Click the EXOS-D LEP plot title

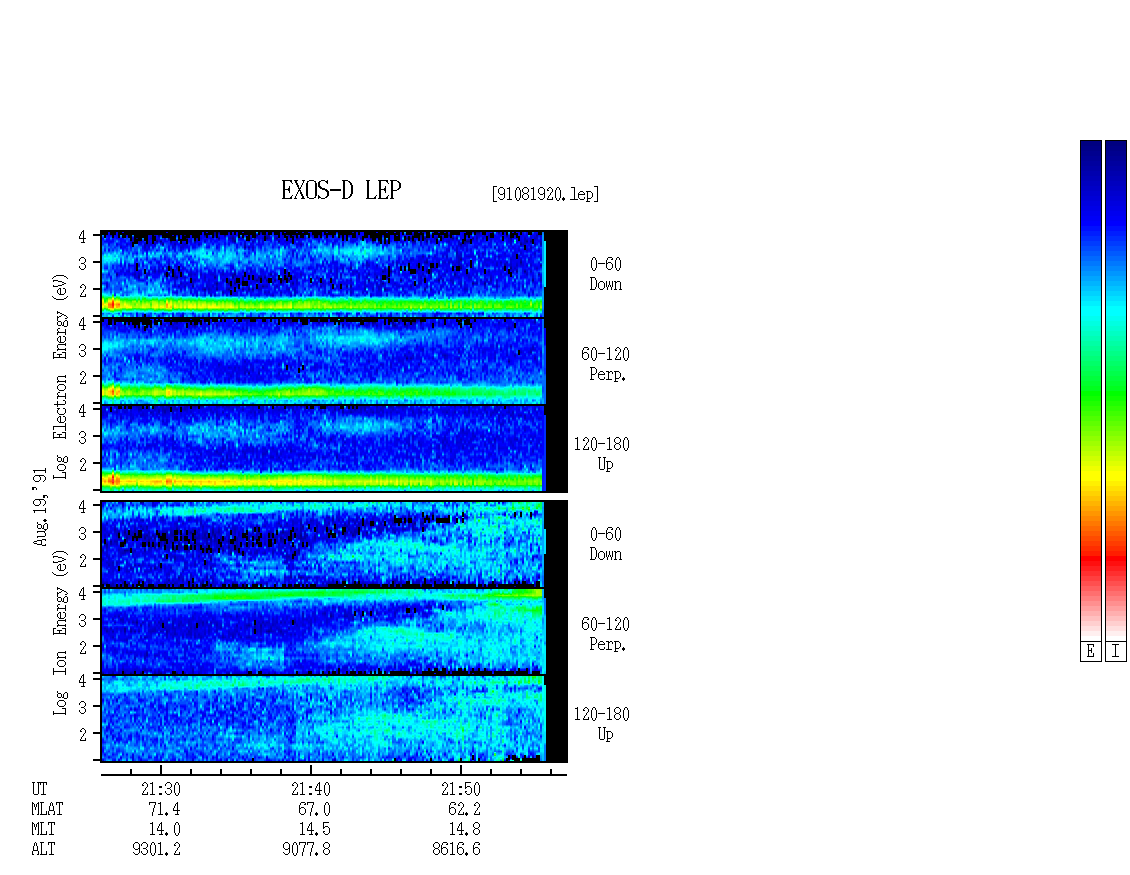pyautogui.click(x=341, y=190)
